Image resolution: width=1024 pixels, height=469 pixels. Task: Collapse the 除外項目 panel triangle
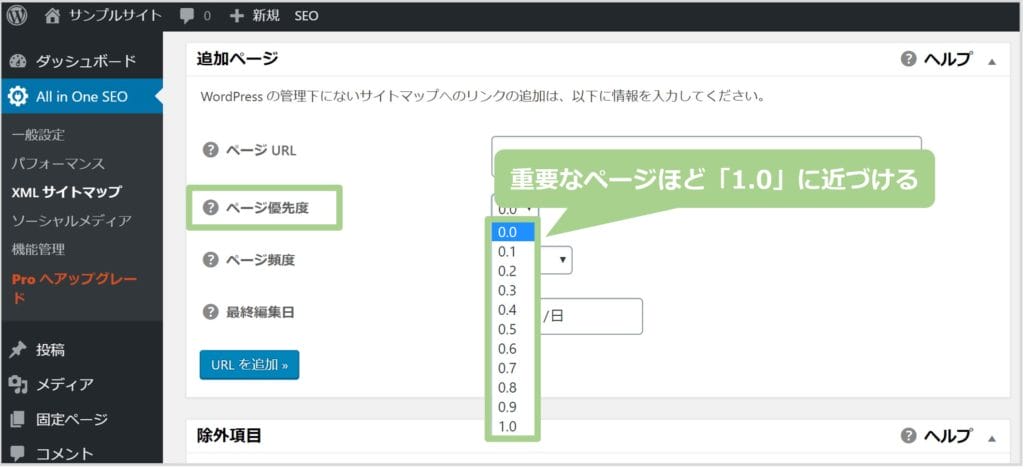(992, 438)
